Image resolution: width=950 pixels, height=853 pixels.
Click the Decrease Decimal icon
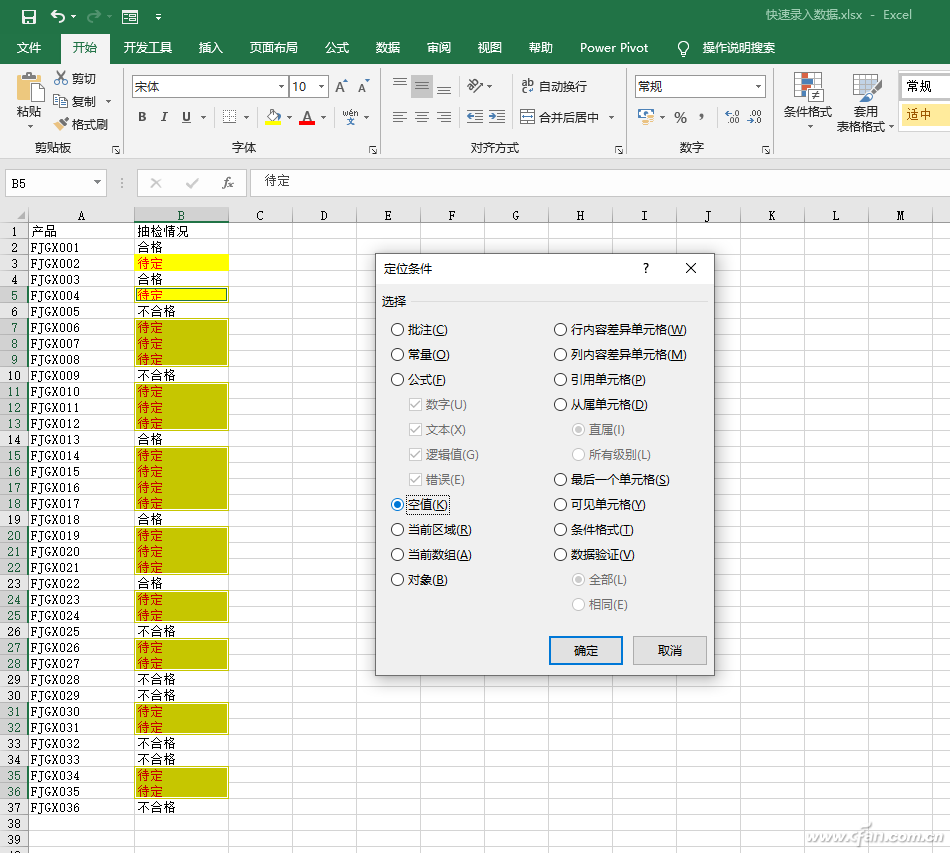pos(754,117)
